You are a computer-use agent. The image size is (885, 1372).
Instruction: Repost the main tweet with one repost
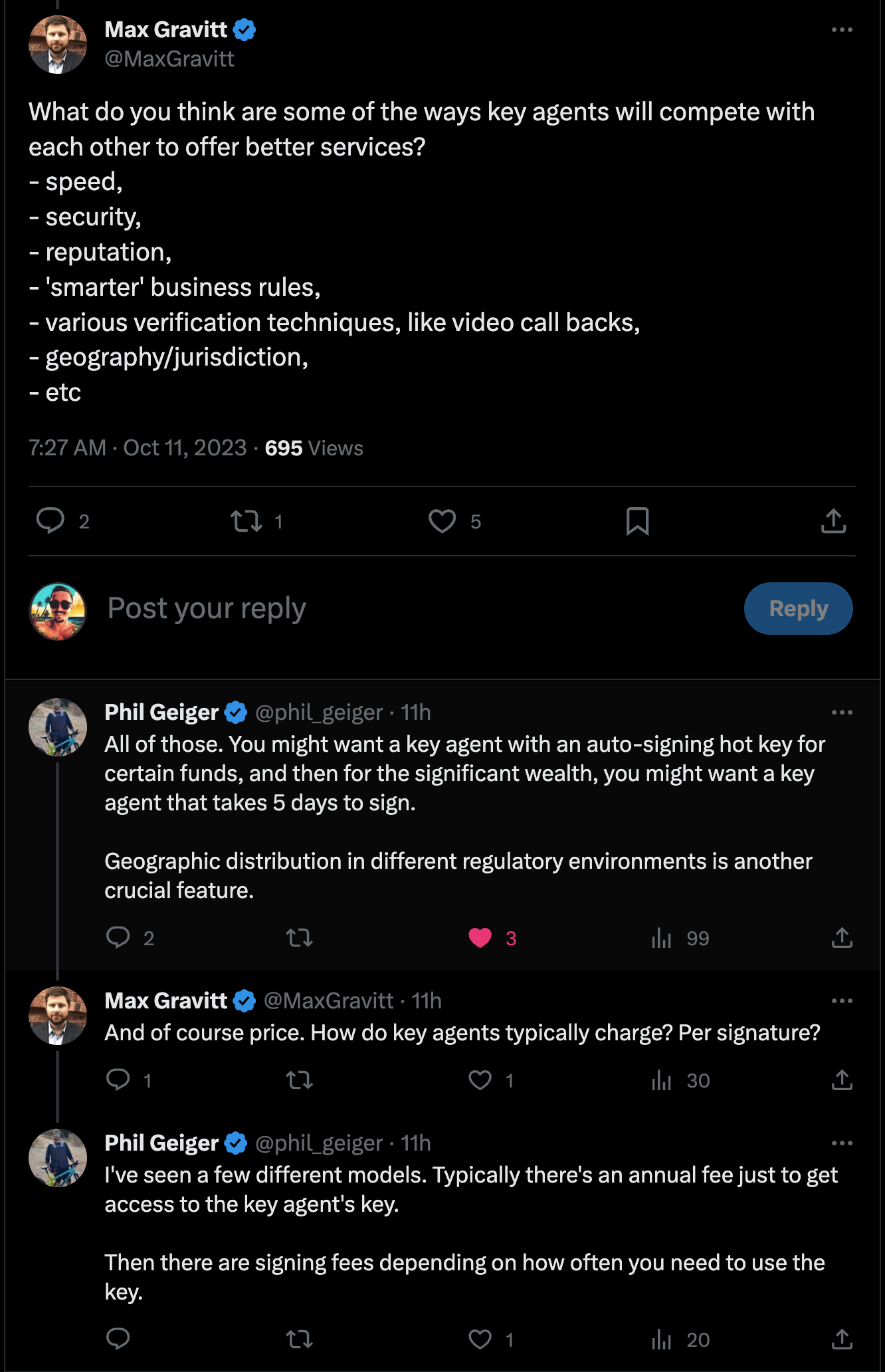pyautogui.click(x=246, y=521)
